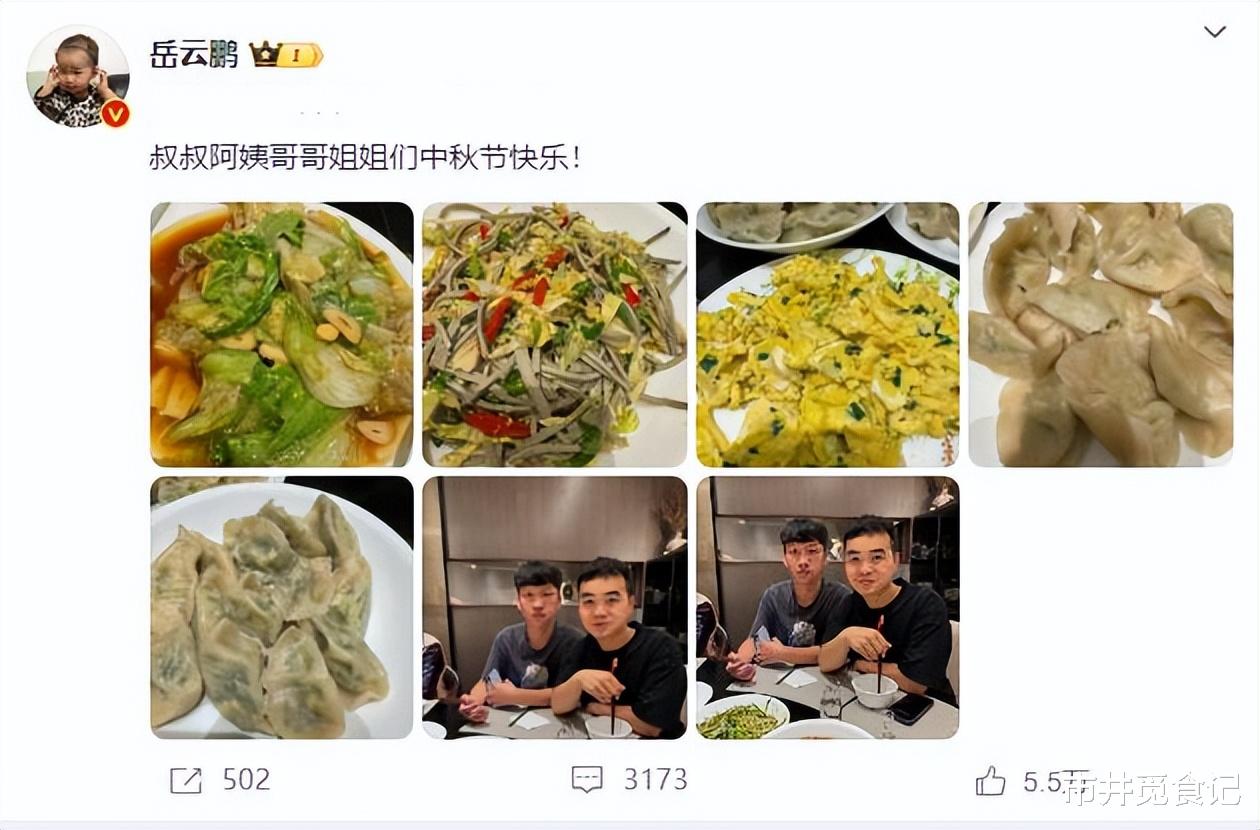Open the first photo of two men dining

[555, 608]
